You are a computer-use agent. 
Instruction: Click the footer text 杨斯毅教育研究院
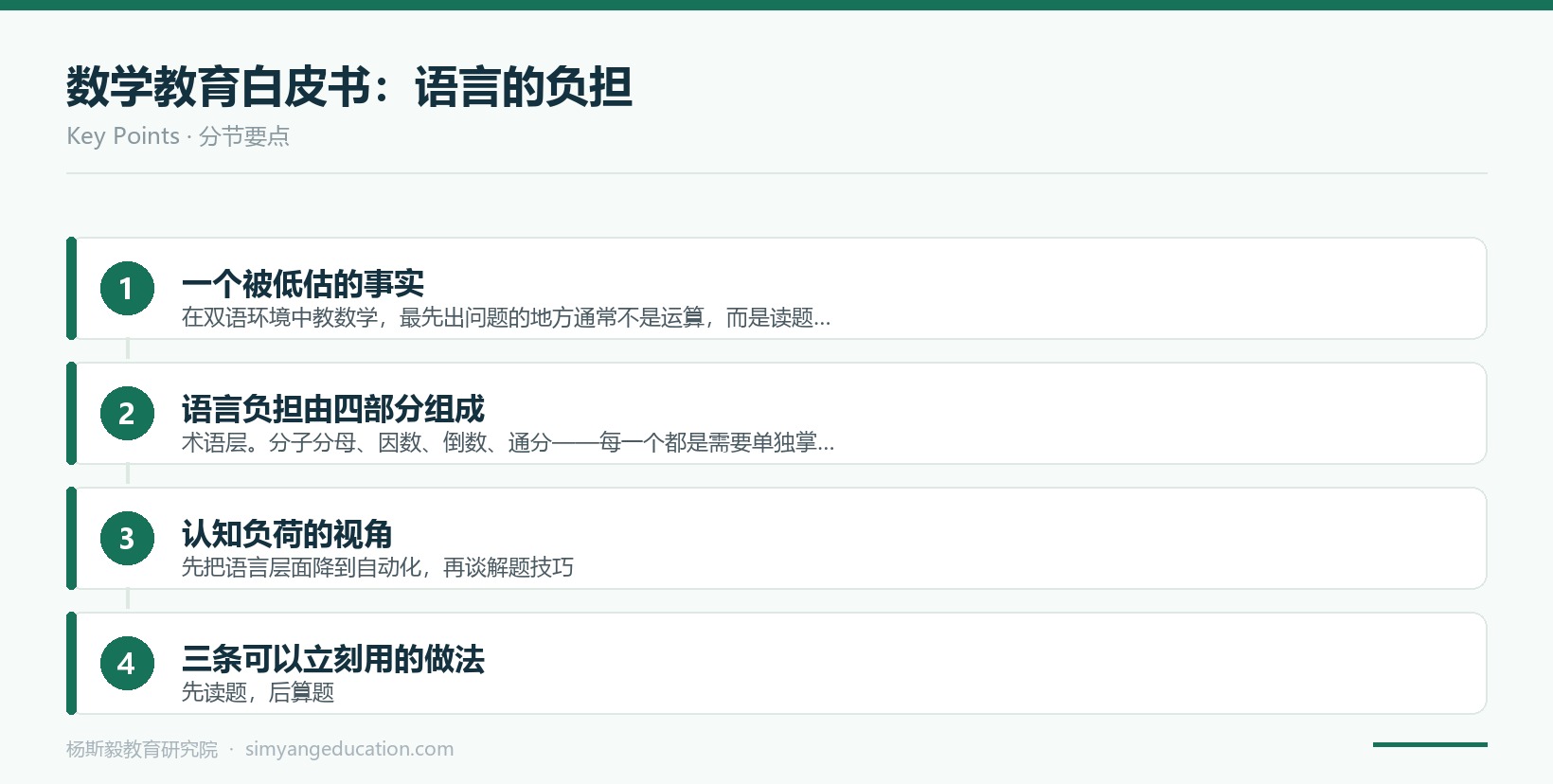[x=142, y=749]
